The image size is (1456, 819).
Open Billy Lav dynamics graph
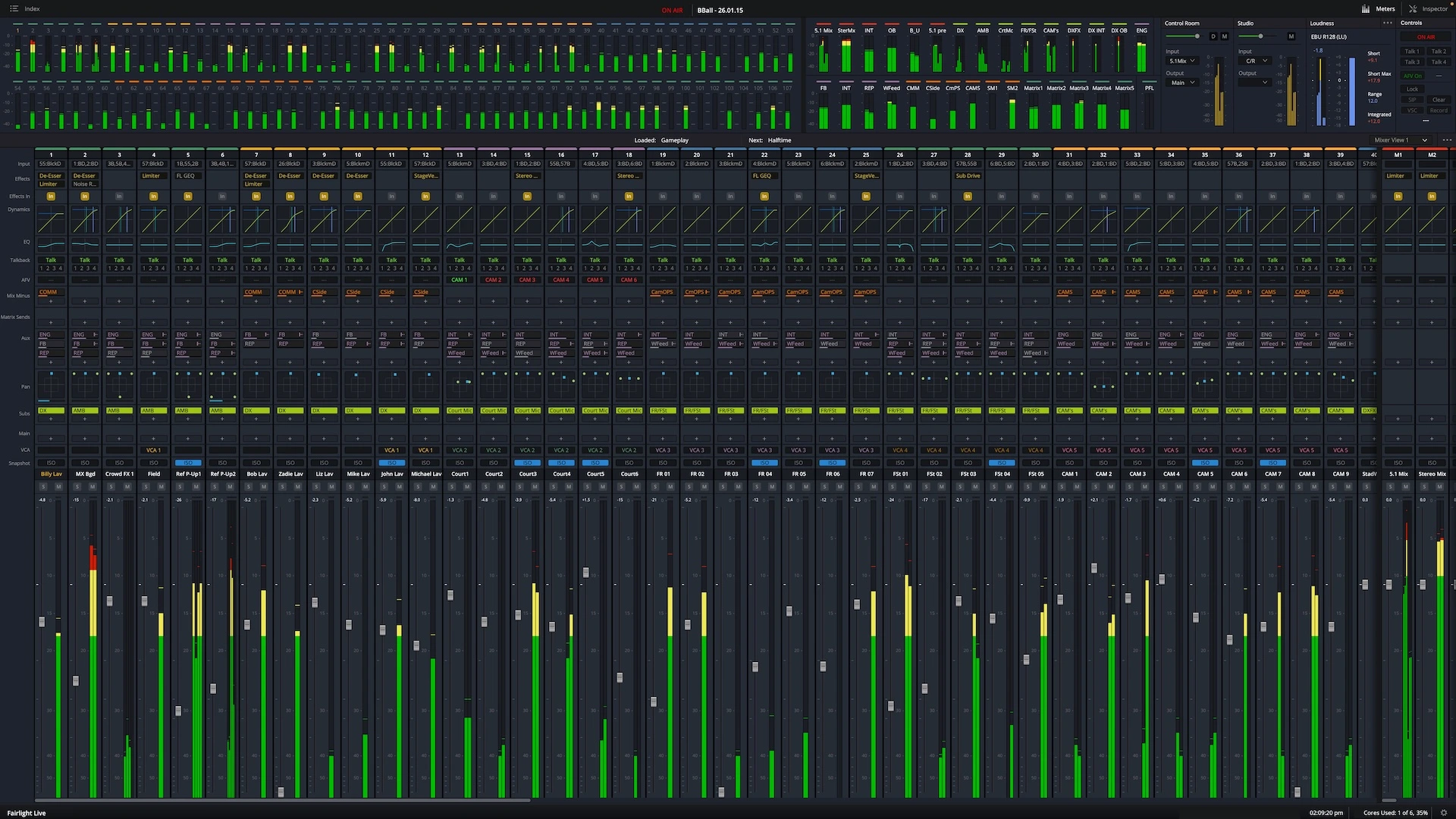pyautogui.click(x=51, y=221)
